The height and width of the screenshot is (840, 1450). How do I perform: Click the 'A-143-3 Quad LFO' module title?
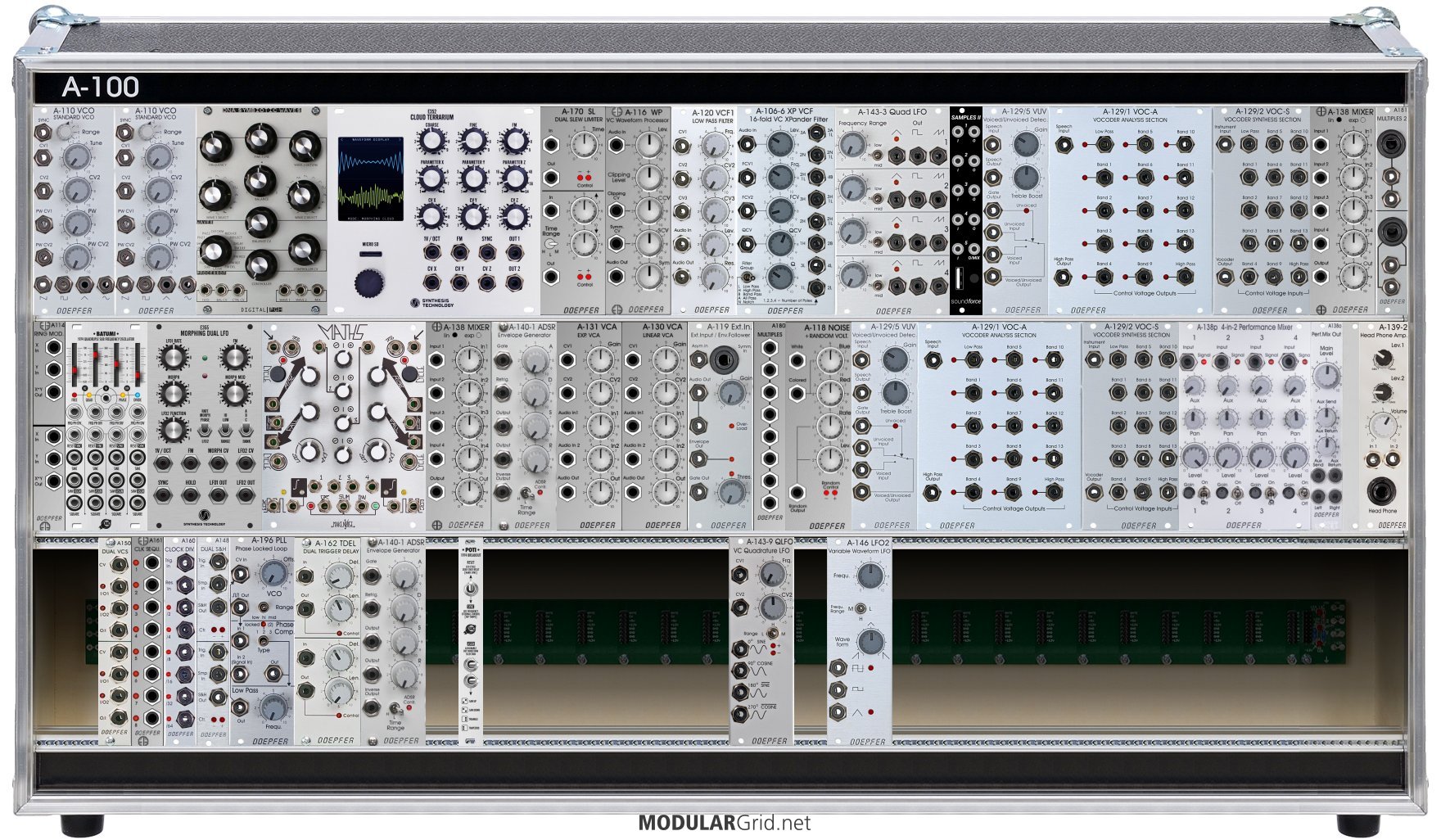892,112
